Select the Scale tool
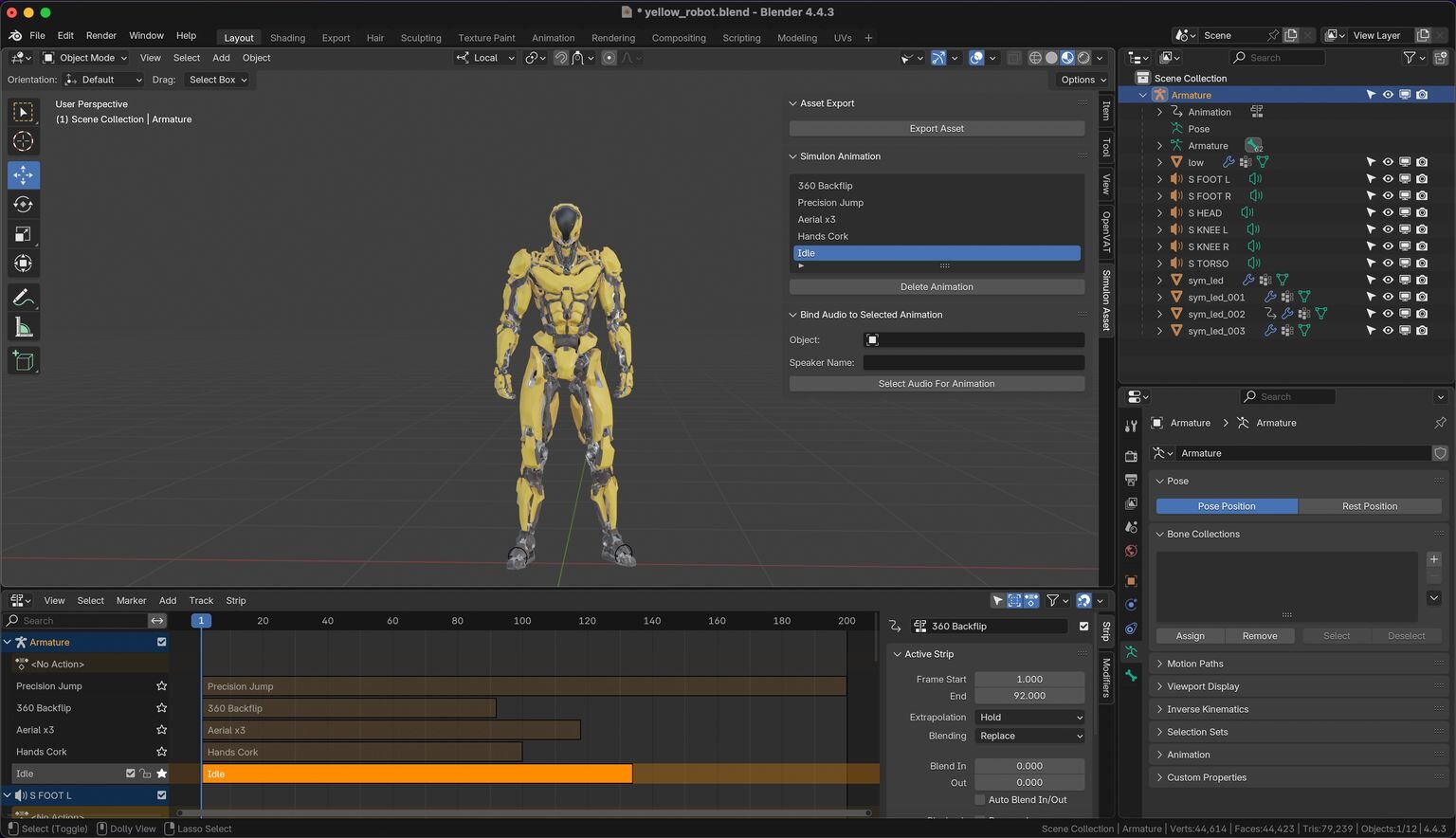Screen dimensions: 1456x838 (24, 234)
